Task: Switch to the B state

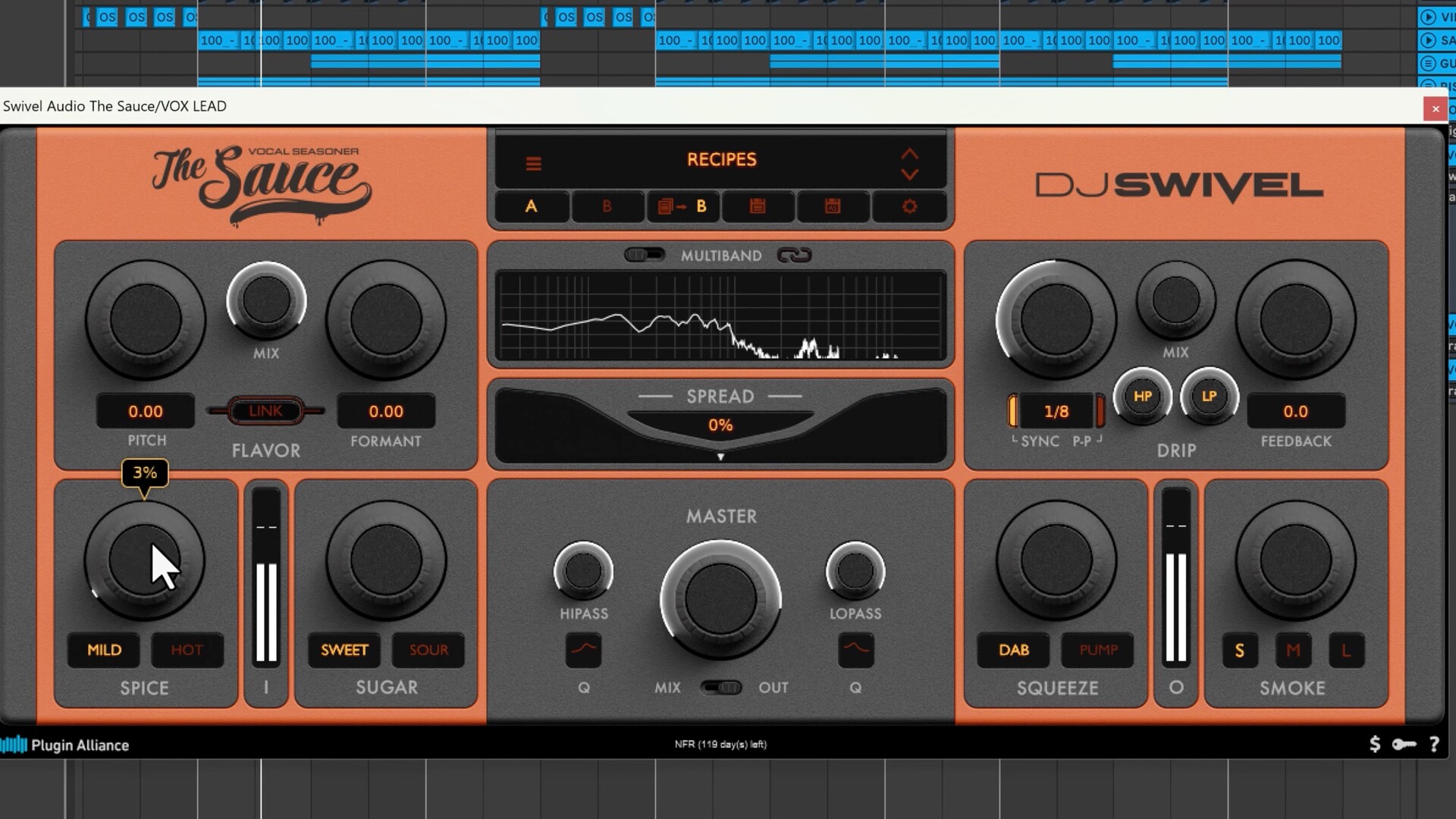Action: pos(607,206)
